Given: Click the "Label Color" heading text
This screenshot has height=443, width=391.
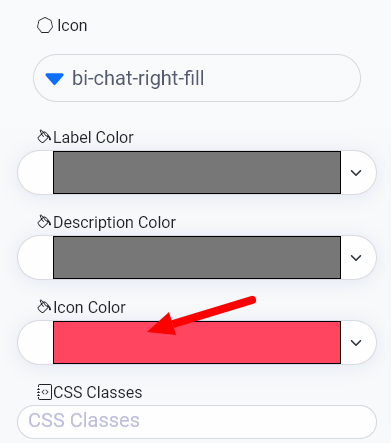Looking at the screenshot, I should 93,137.
